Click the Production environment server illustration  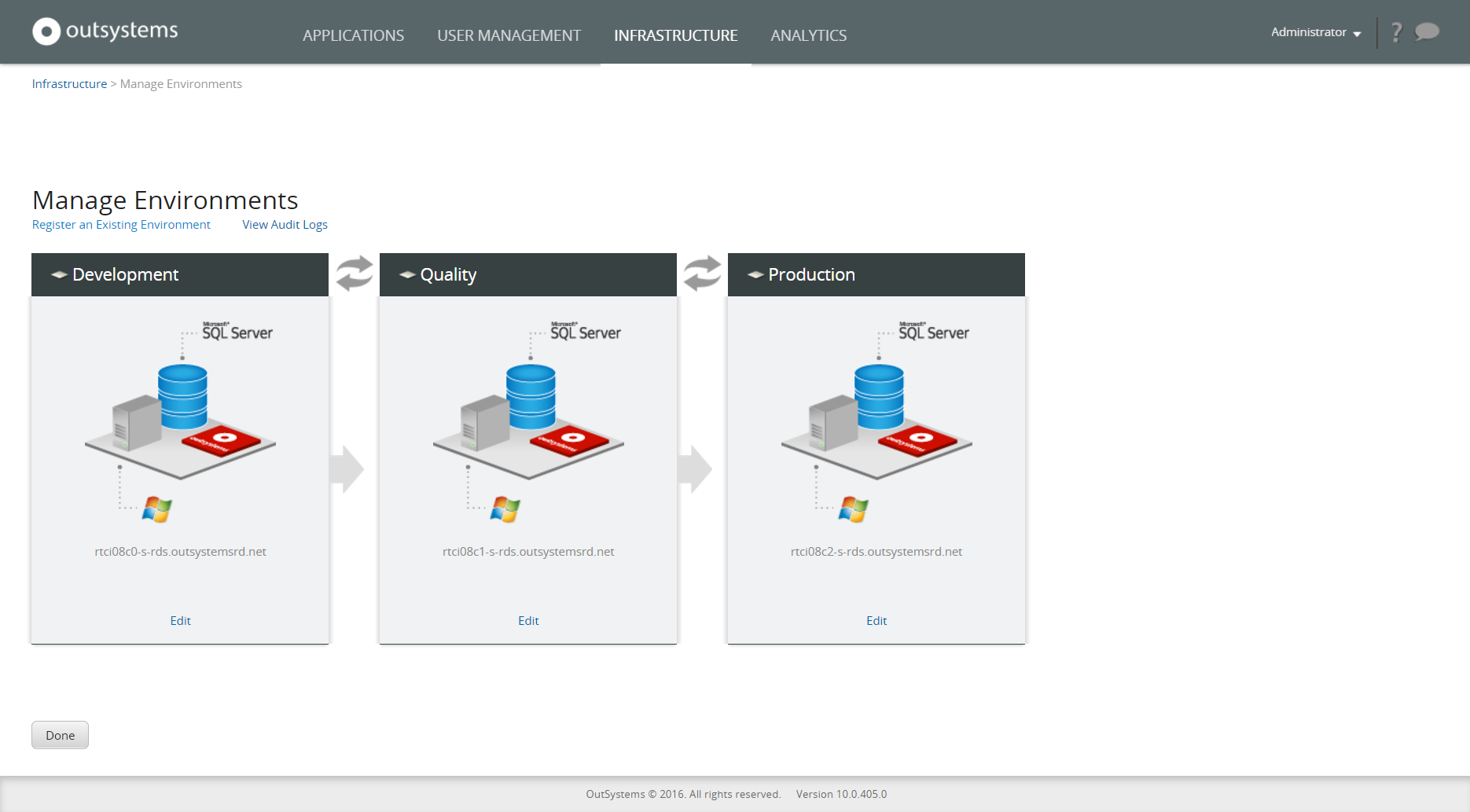tap(876, 422)
